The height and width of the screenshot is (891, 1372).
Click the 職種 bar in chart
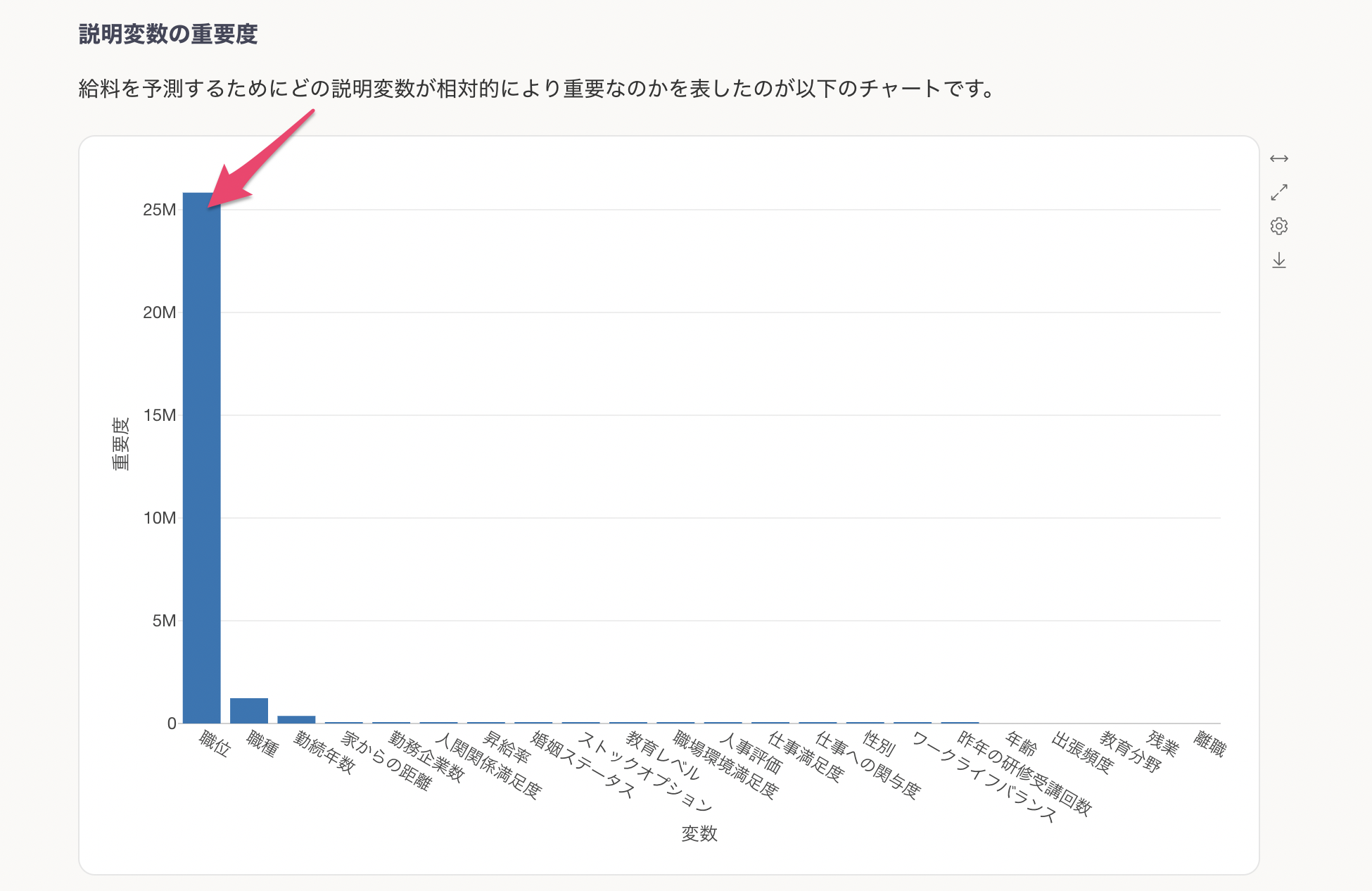[x=248, y=710]
